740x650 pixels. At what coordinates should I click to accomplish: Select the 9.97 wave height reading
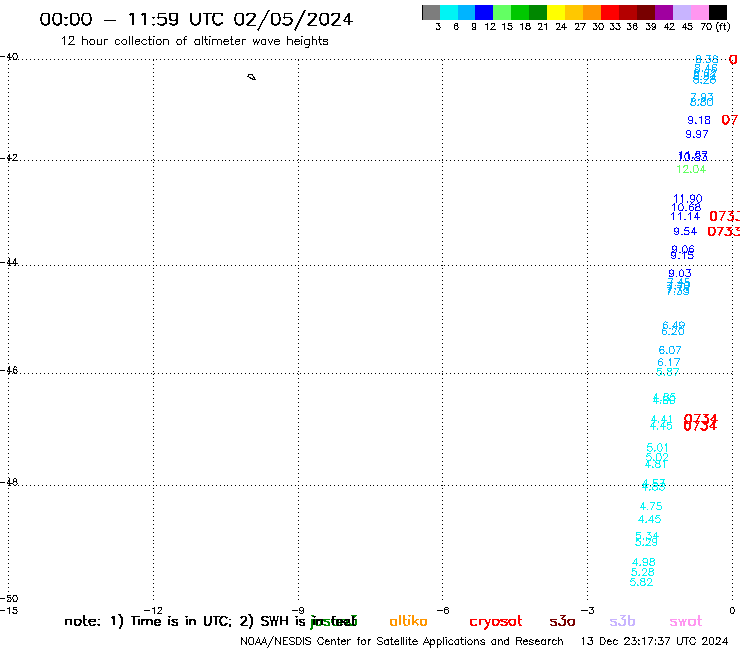(x=697, y=134)
